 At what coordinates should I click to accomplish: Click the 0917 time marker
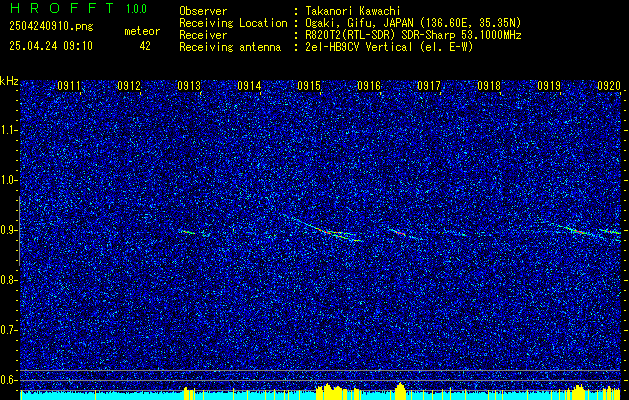tap(429, 85)
